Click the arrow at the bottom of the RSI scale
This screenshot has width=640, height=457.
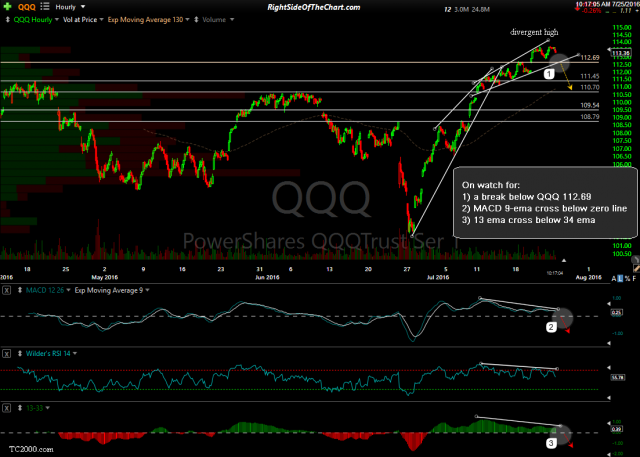pos(609,398)
